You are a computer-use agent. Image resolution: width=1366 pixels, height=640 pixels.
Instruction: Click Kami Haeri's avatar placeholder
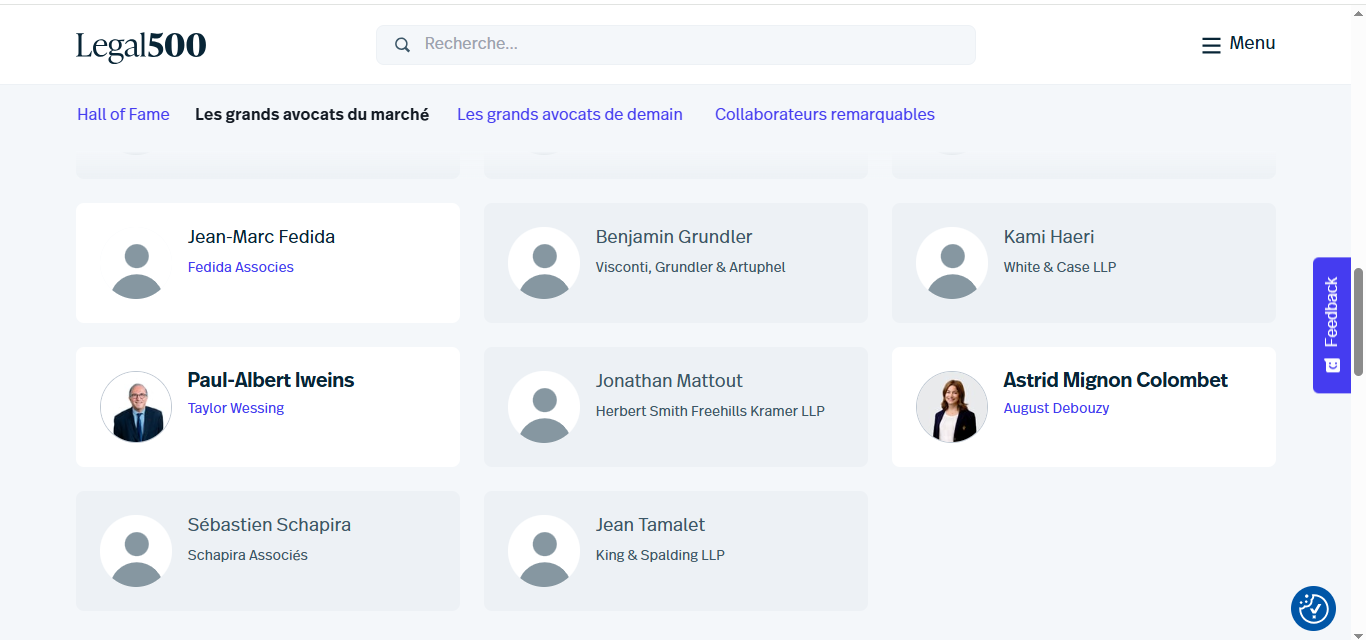pos(952,263)
